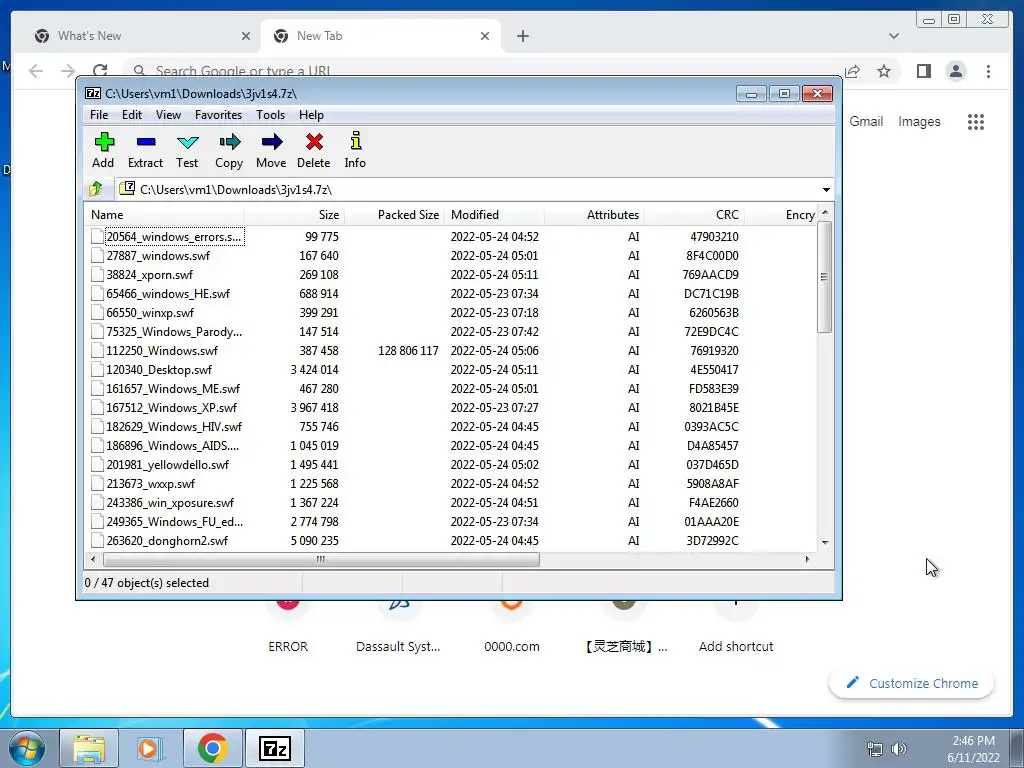This screenshot has width=1024, height=768.
Task: Open the Favorites menu
Action: pos(218,115)
